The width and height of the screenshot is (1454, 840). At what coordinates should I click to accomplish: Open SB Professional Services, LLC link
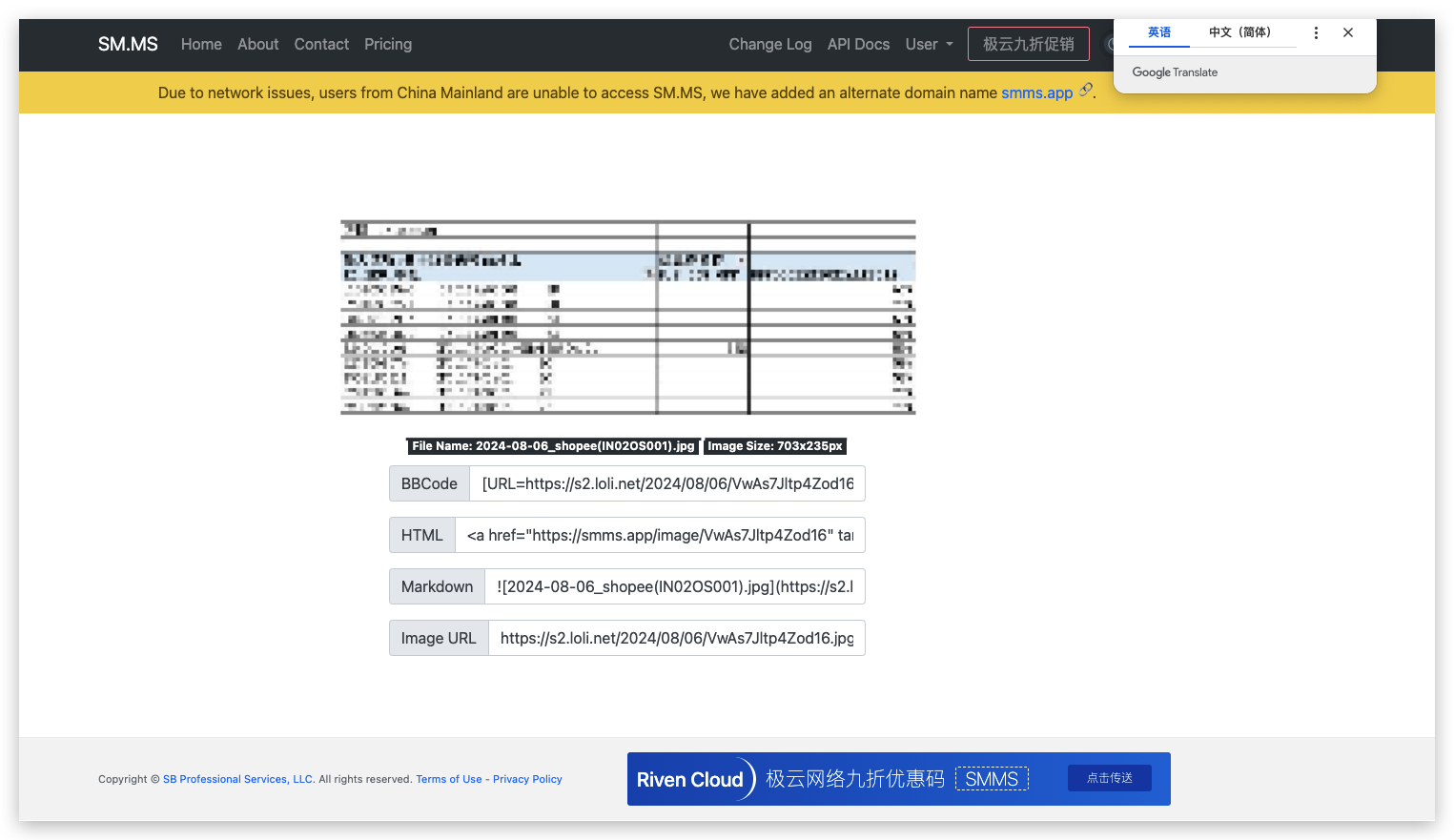237,779
